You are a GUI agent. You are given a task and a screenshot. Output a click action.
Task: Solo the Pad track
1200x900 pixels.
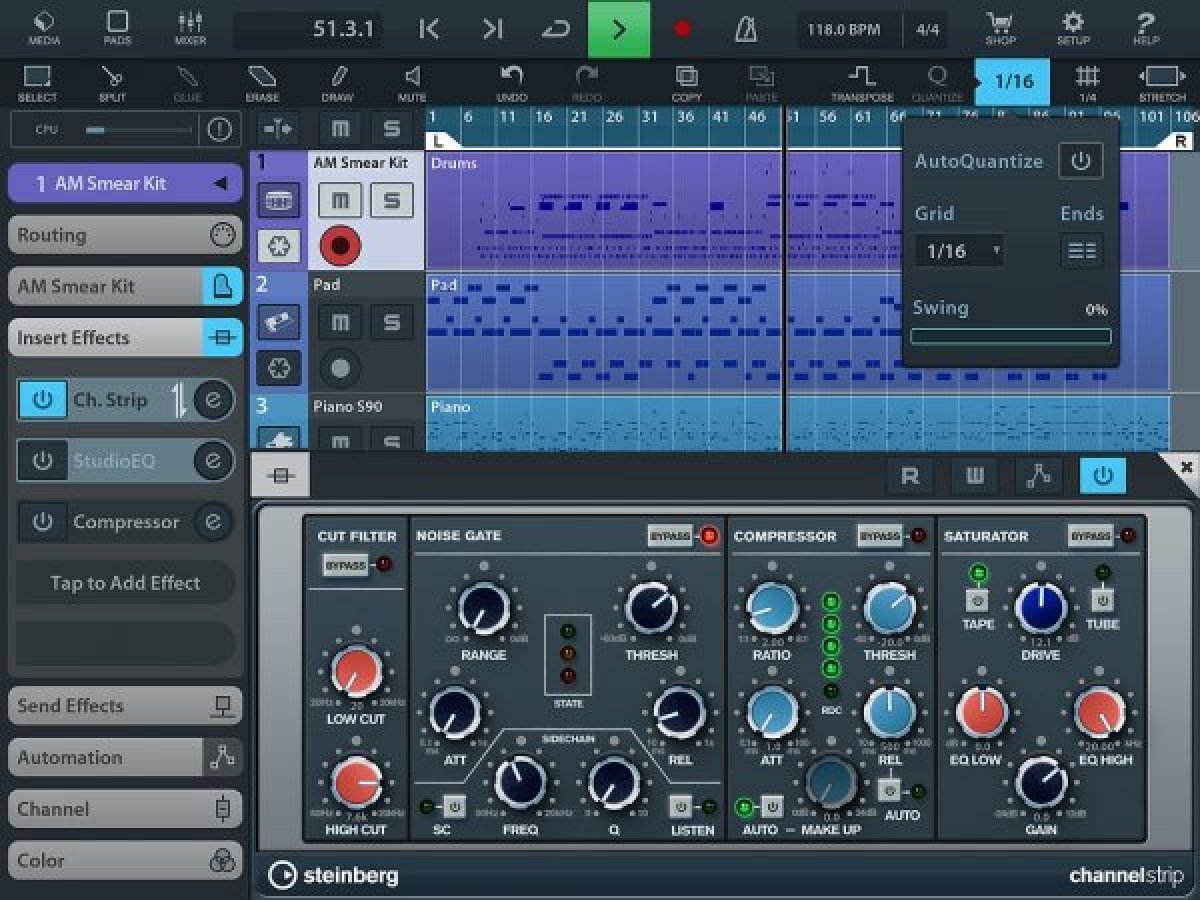point(391,322)
